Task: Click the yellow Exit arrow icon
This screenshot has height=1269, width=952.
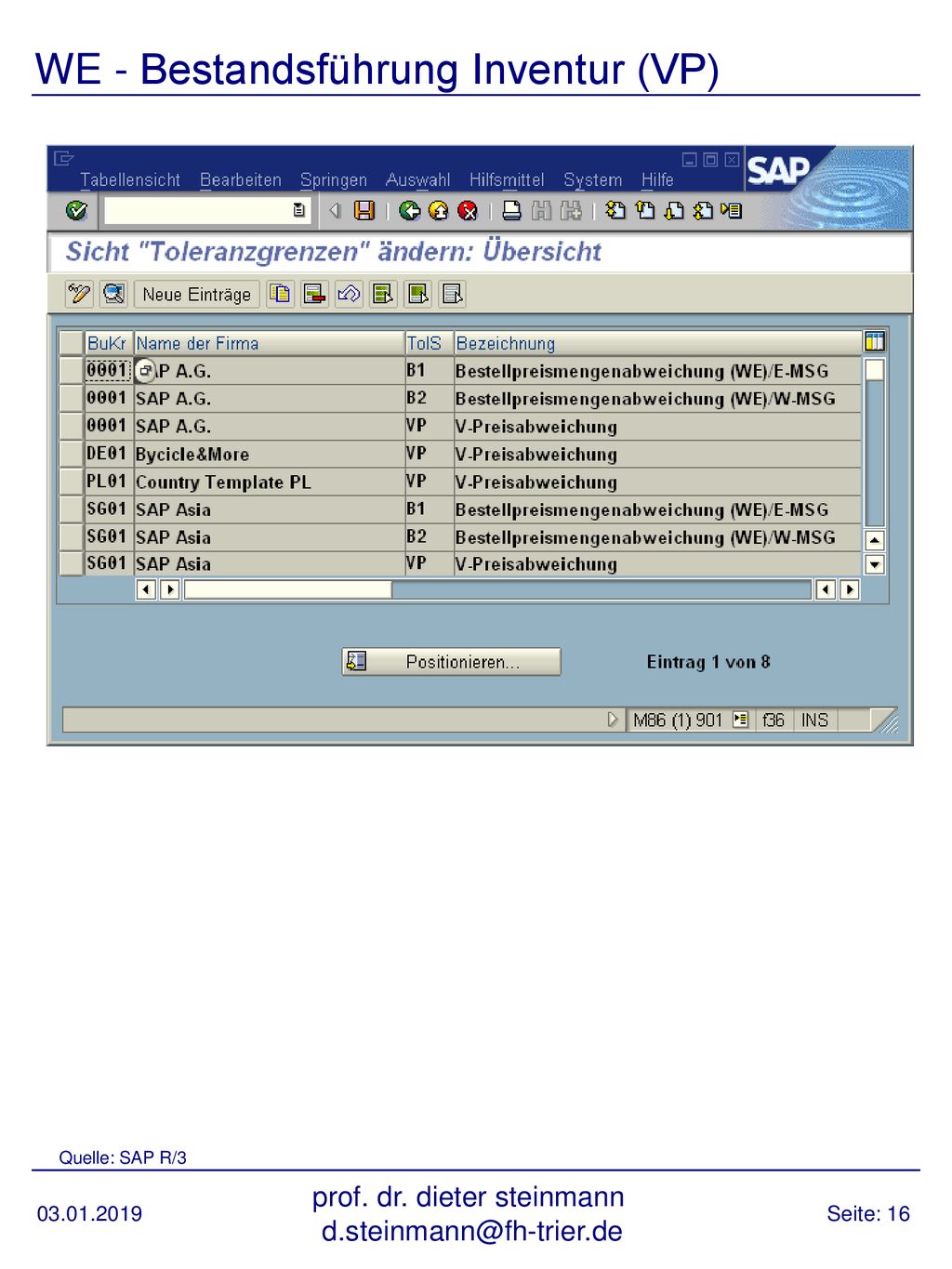Action: (438, 211)
